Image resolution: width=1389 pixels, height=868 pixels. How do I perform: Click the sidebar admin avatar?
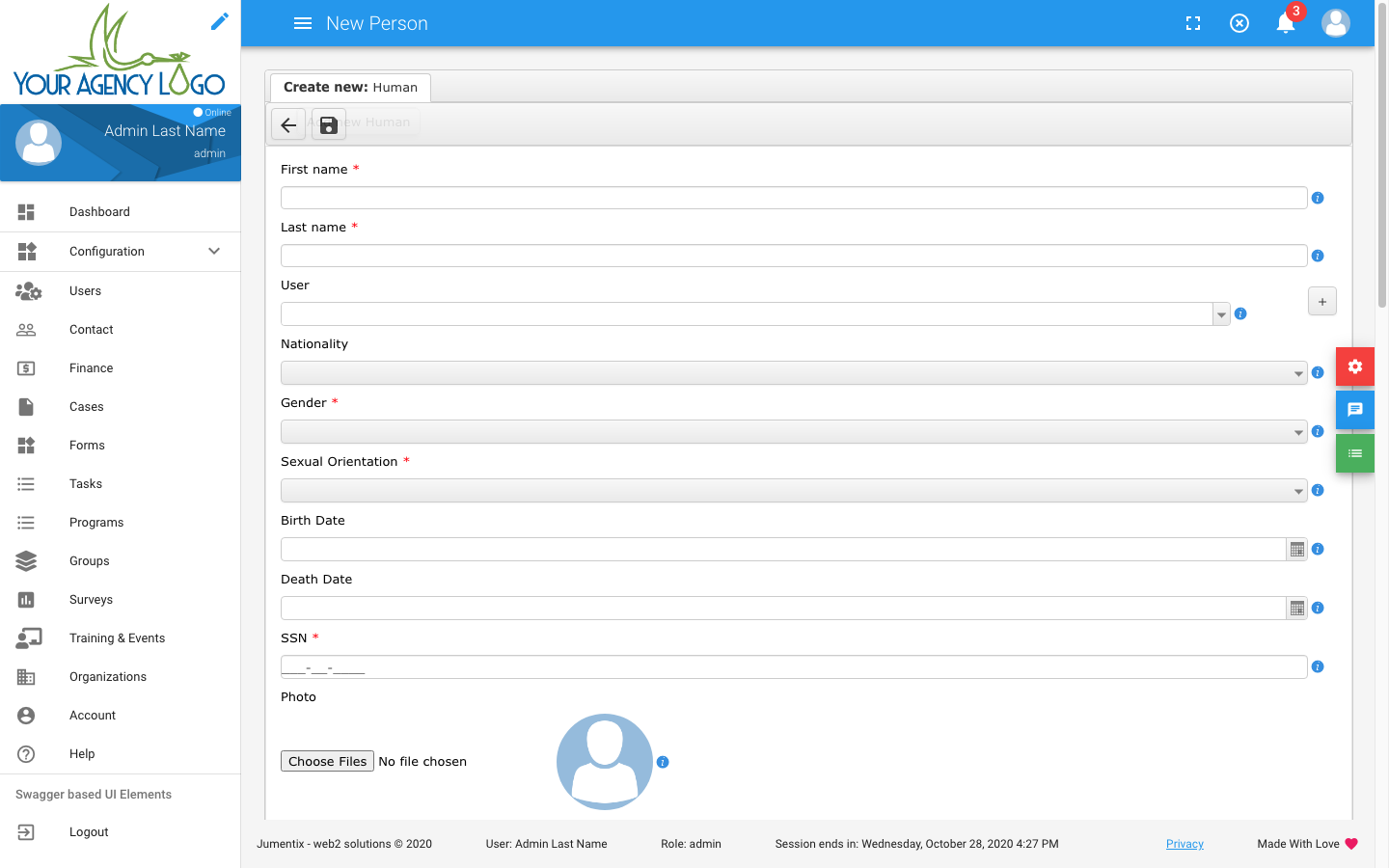[x=39, y=143]
